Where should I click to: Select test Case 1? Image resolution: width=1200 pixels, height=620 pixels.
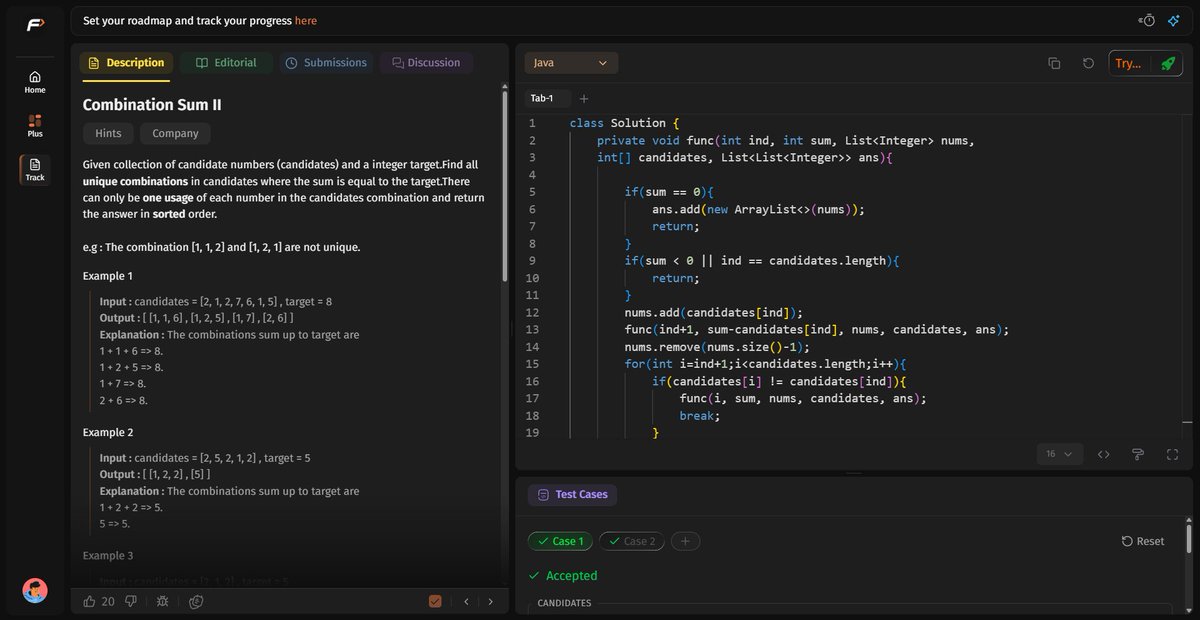pos(560,541)
